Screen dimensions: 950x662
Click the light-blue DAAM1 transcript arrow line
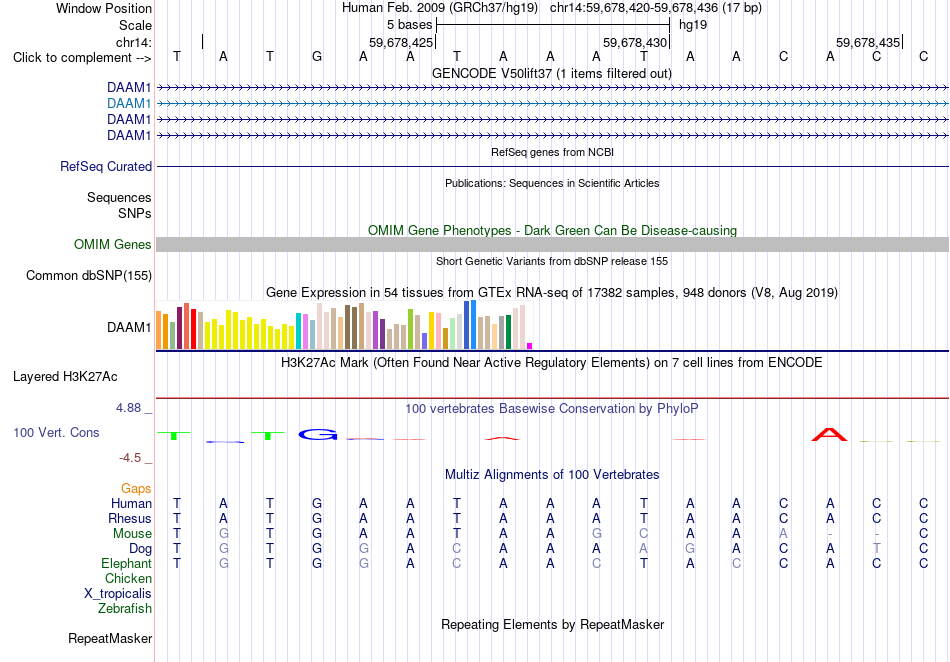[x=552, y=104]
